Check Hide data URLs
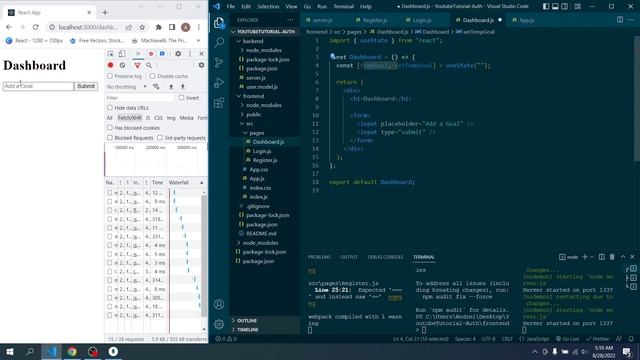 (110, 108)
